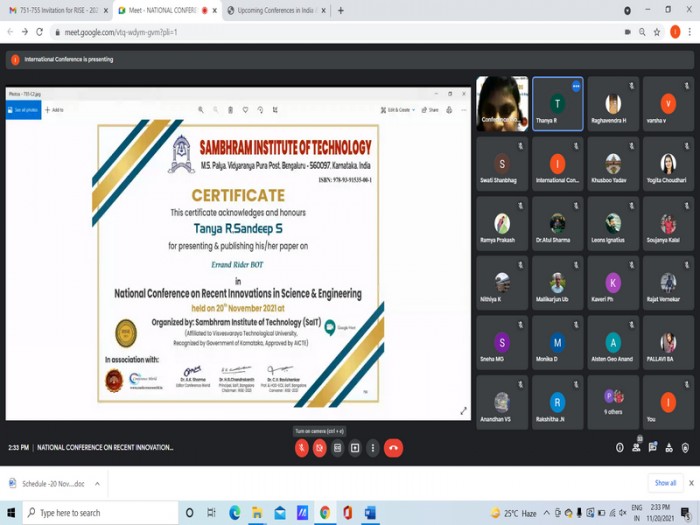Toggle the camera on button
This screenshot has width=700, height=525.
[320, 448]
